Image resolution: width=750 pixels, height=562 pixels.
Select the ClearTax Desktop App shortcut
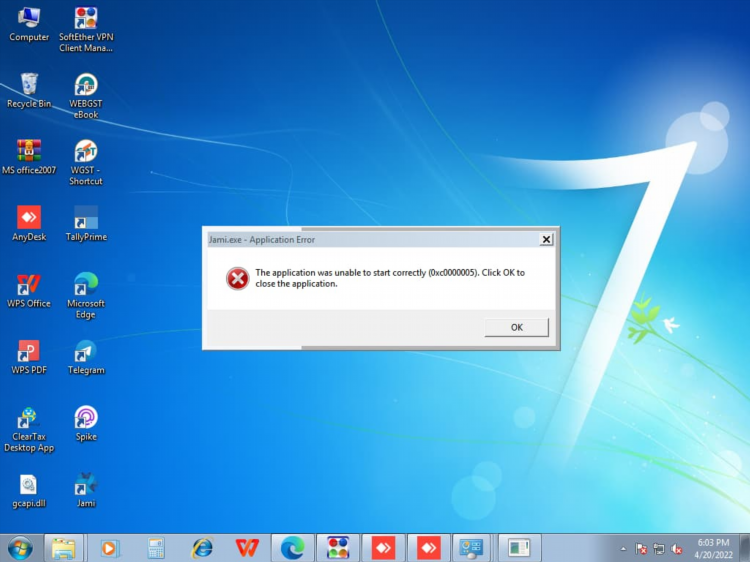tap(29, 430)
